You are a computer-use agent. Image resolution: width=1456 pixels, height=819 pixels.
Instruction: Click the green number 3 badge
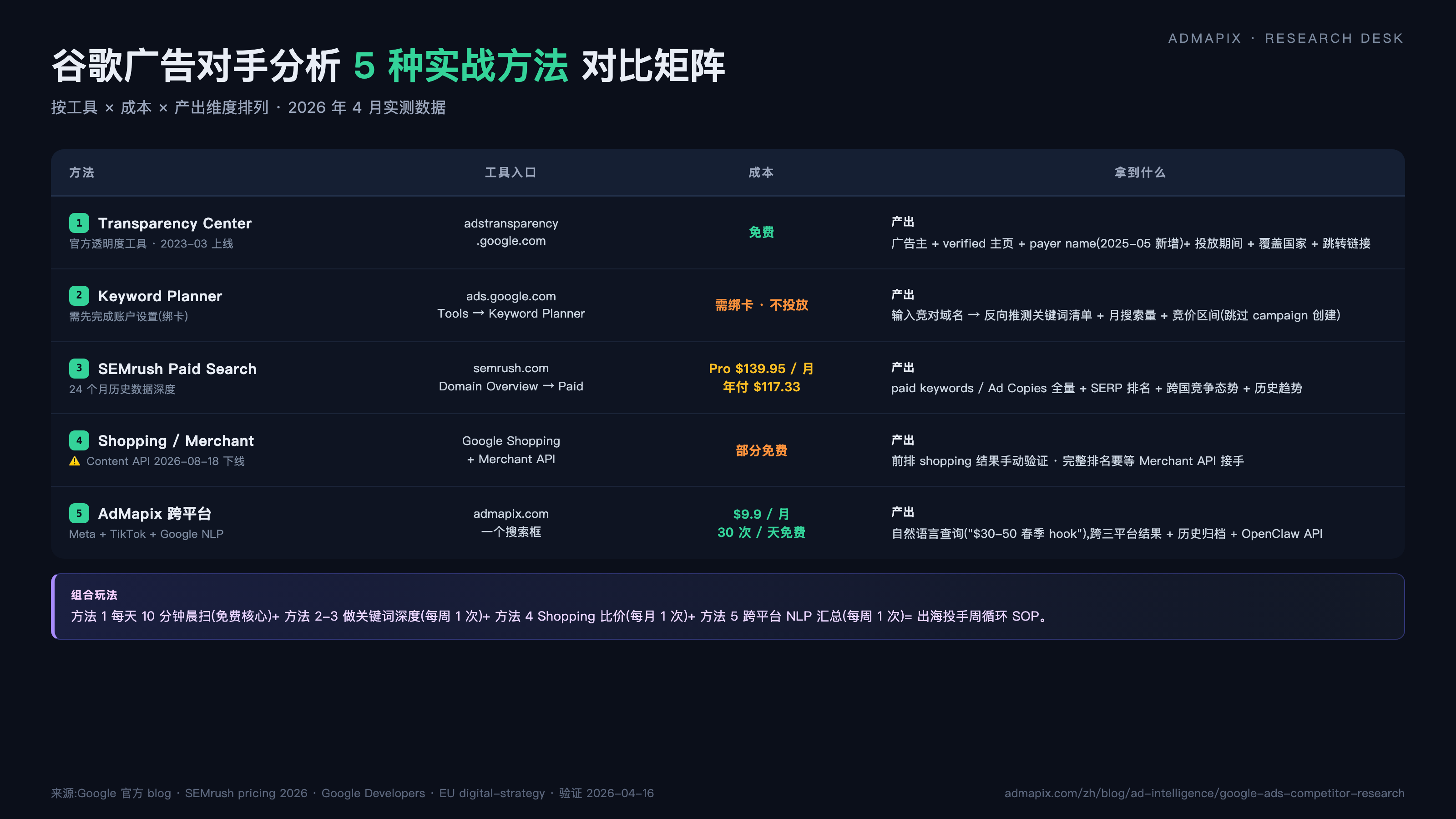pos(79,369)
